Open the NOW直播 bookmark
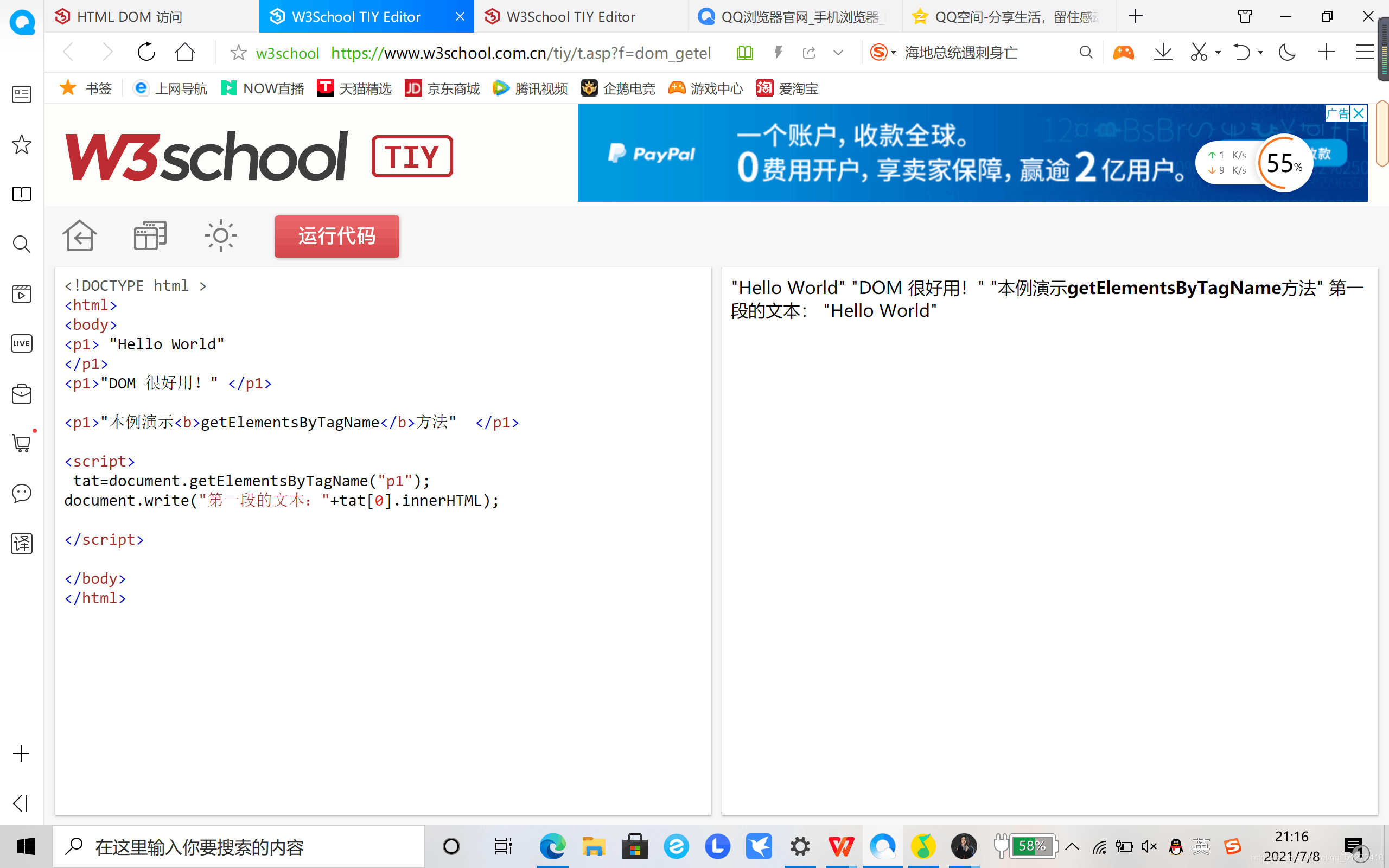This screenshot has width=1389, height=868. coord(262,88)
